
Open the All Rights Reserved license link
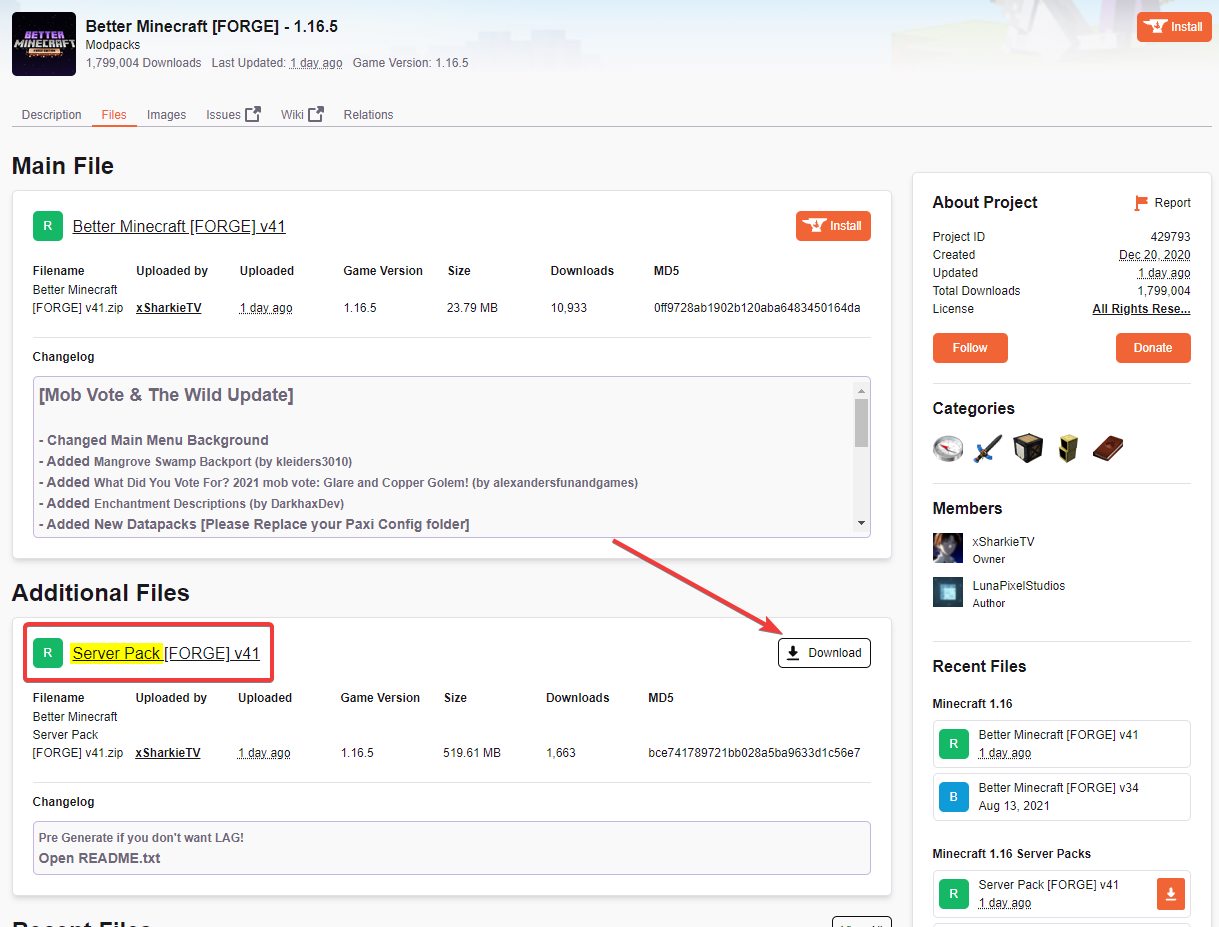[x=1141, y=309]
